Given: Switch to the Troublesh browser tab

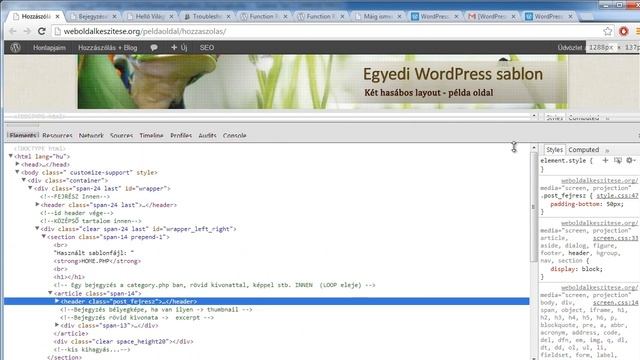Looking at the screenshot, I should 206,17.
